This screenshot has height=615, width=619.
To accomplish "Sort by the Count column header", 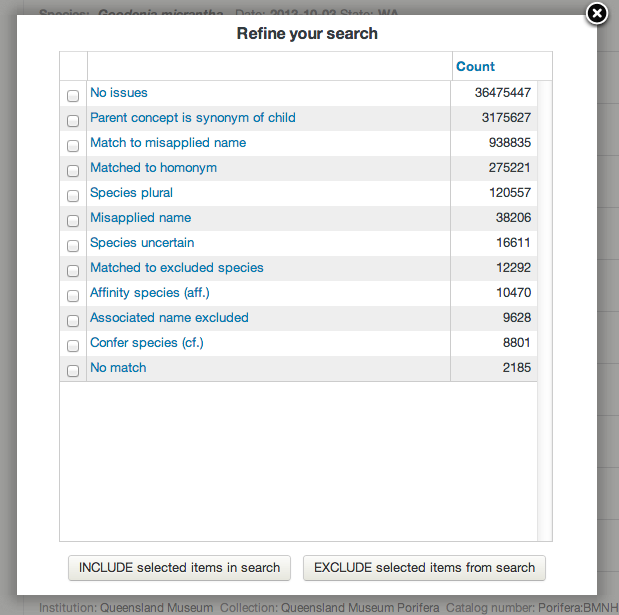I will [x=475, y=67].
